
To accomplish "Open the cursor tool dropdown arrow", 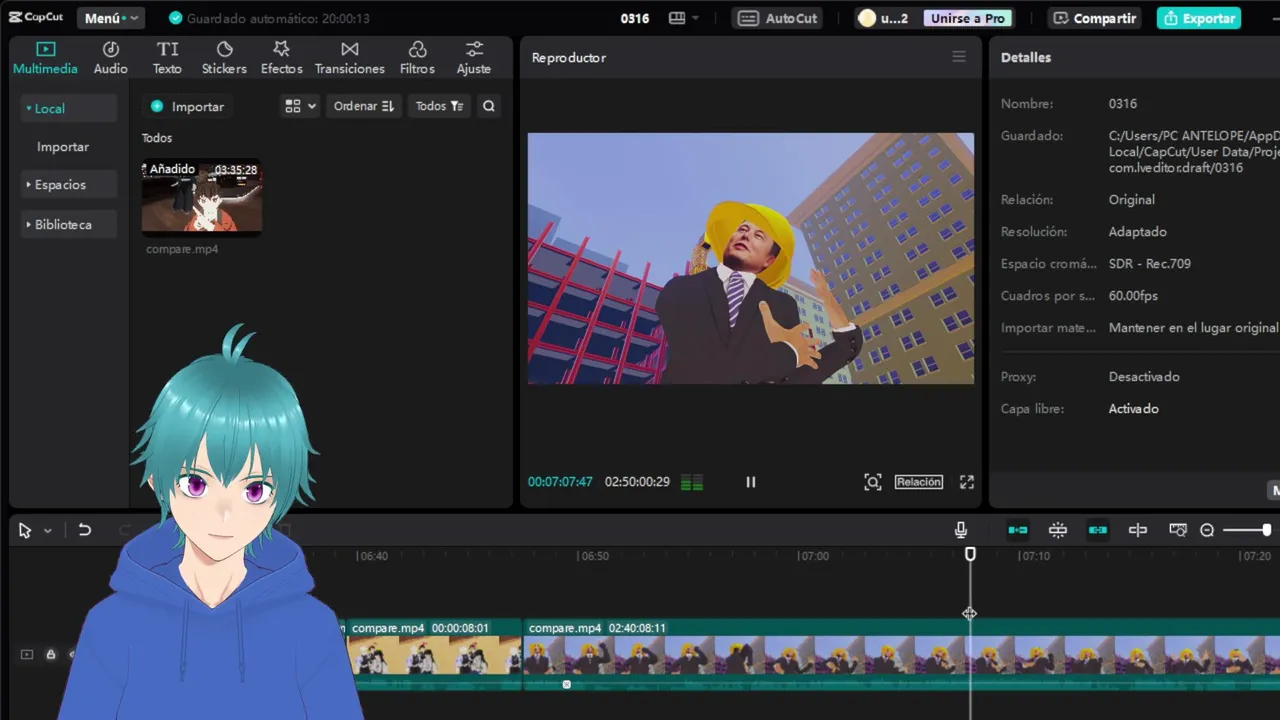I will click(47, 531).
